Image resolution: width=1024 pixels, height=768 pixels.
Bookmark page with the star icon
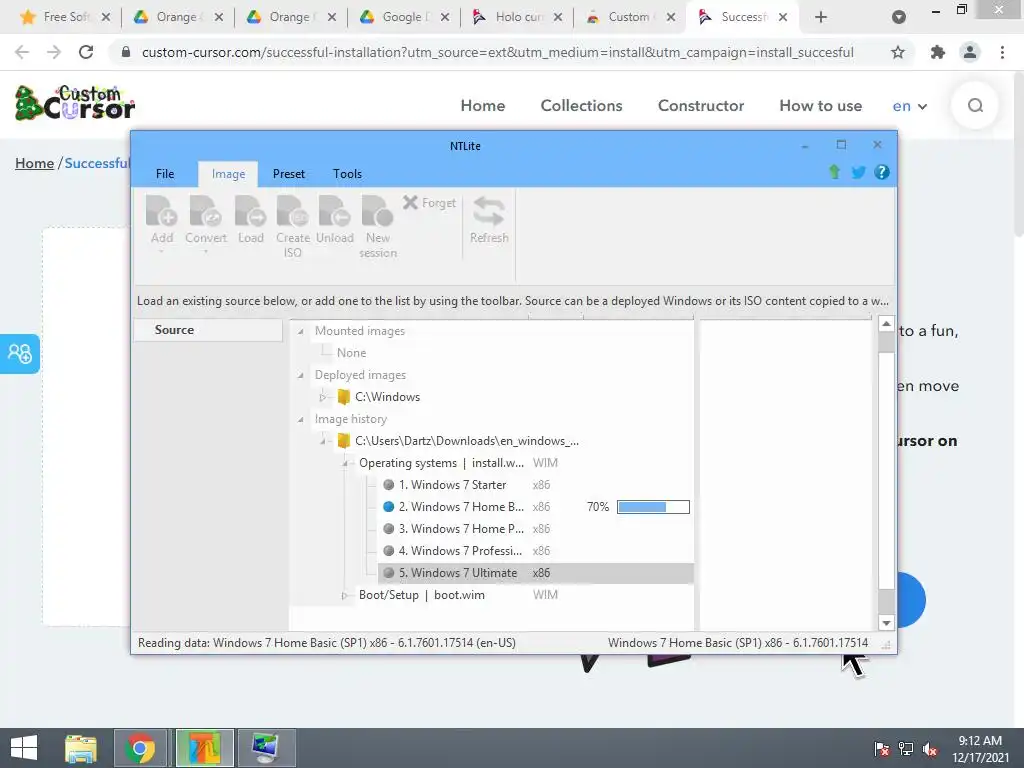pyautogui.click(x=898, y=52)
